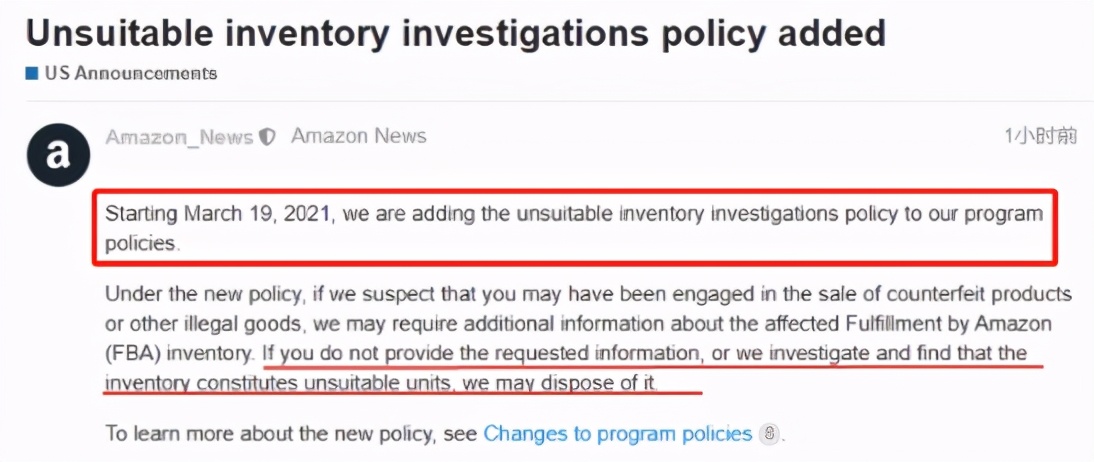Click the '(FBA) inventory' text
The image size is (1094, 462).
point(179,354)
